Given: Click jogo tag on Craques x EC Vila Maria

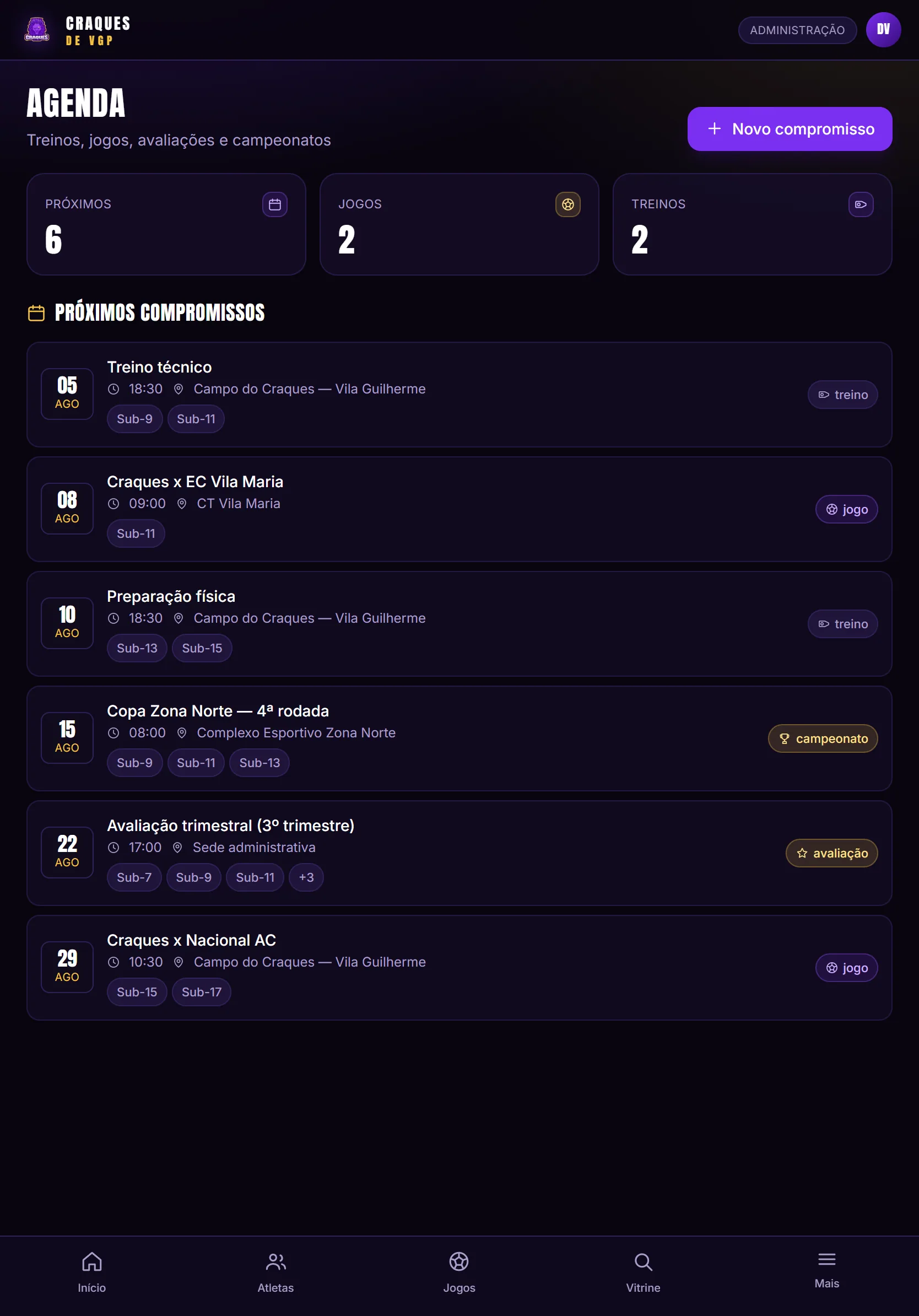Looking at the screenshot, I should [846, 509].
